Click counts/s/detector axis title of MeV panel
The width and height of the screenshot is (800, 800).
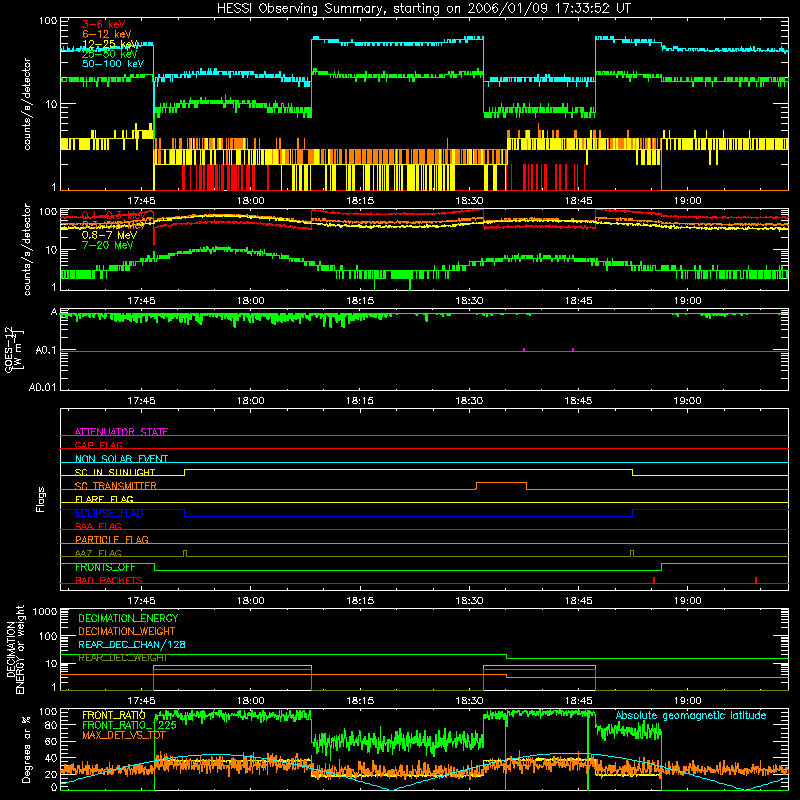click(27, 249)
